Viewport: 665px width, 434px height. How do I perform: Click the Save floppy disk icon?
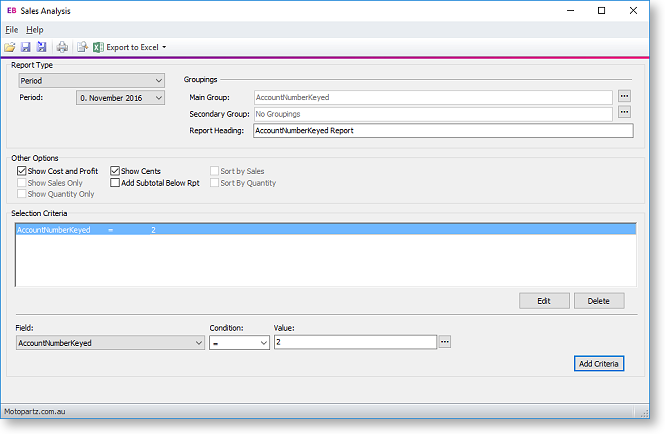pos(25,47)
